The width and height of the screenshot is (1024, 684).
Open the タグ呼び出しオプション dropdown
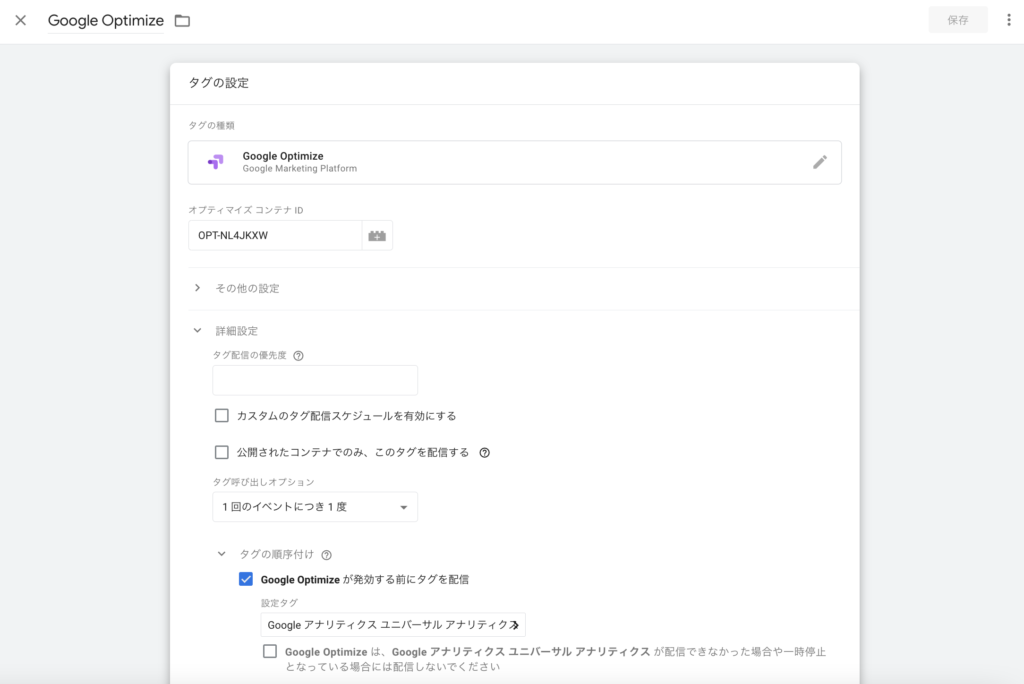click(x=315, y=507)
